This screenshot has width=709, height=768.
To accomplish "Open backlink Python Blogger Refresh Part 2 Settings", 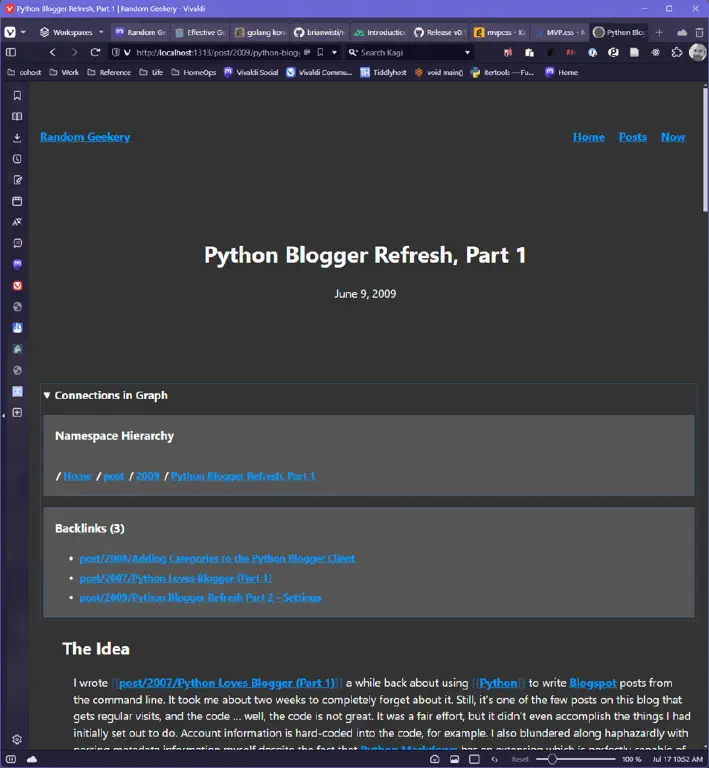I will [x=200, y=598].
